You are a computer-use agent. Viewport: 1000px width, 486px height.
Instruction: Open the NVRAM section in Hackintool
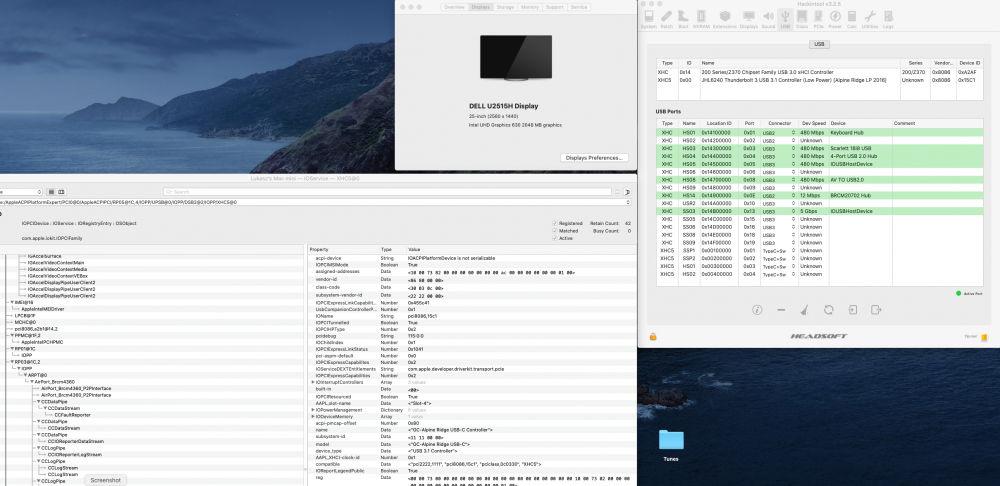[x=702, y=18]
